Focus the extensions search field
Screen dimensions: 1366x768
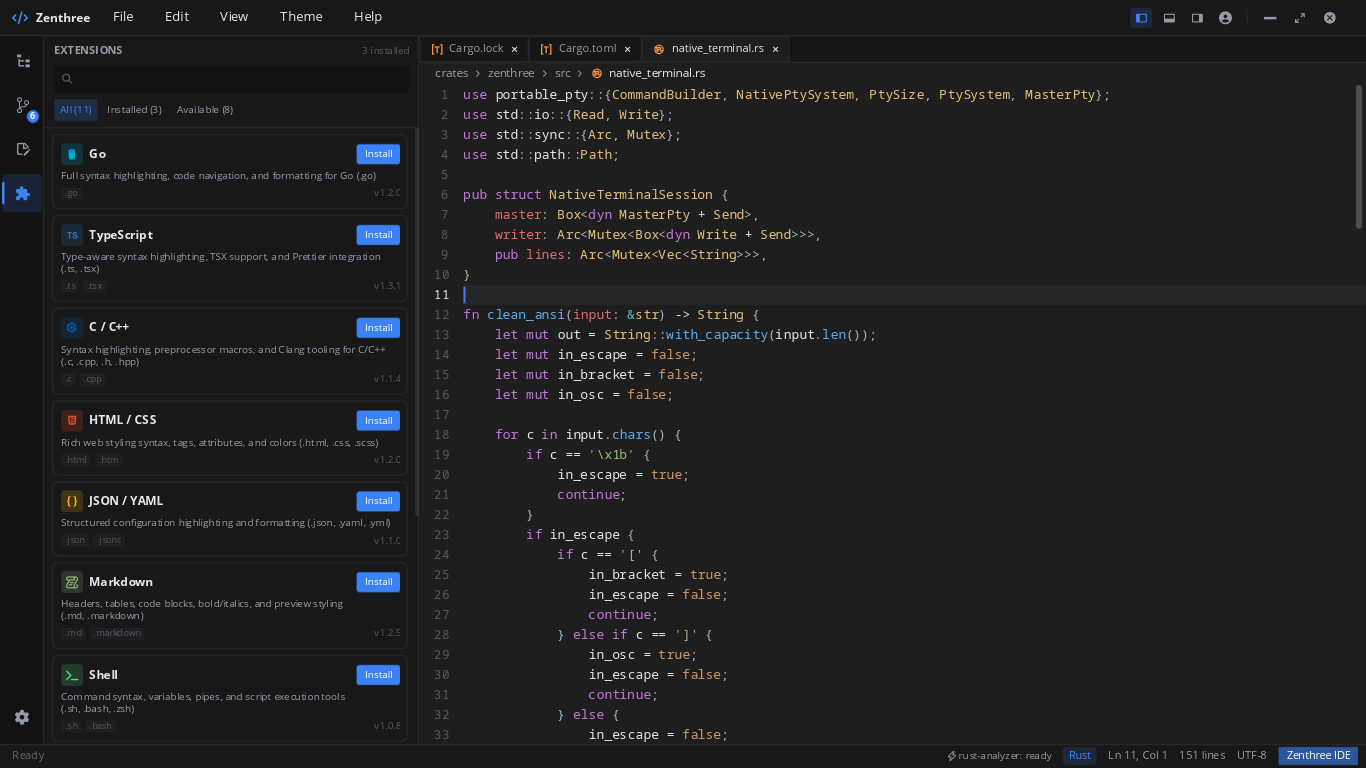point(232,79)
